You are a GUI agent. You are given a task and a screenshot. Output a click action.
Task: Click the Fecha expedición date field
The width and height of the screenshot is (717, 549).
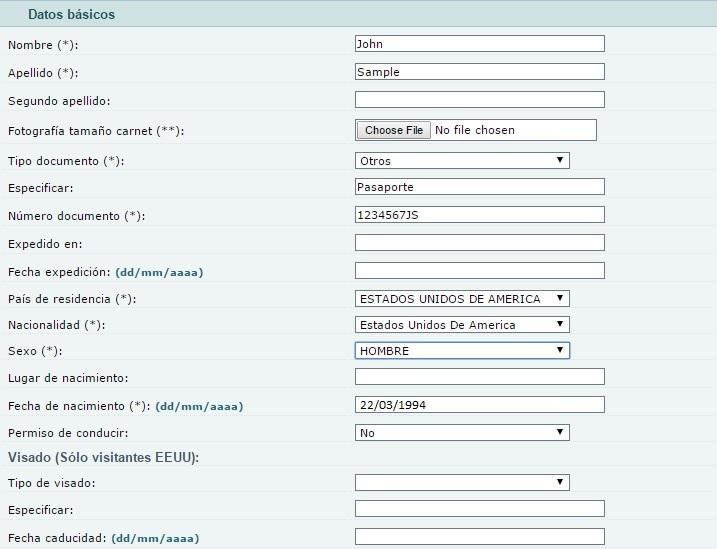coord(480,271)
